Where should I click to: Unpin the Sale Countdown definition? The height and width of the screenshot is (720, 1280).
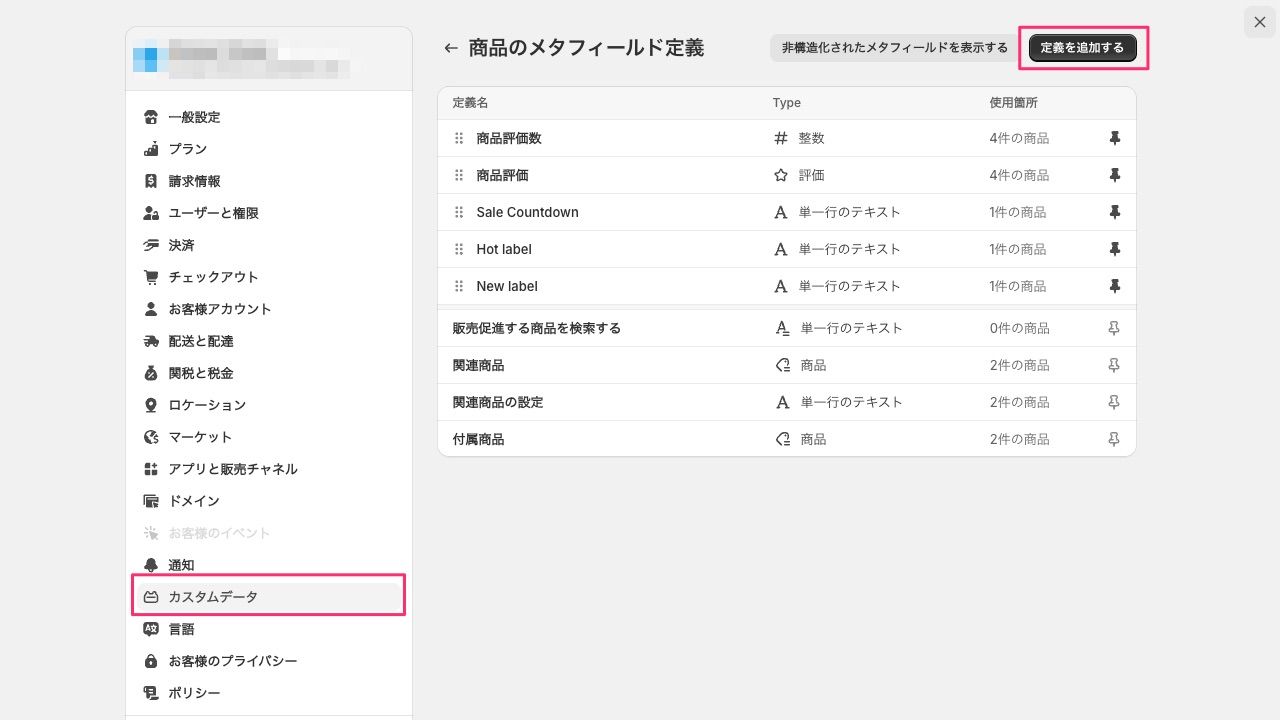tap(1115, 212)
